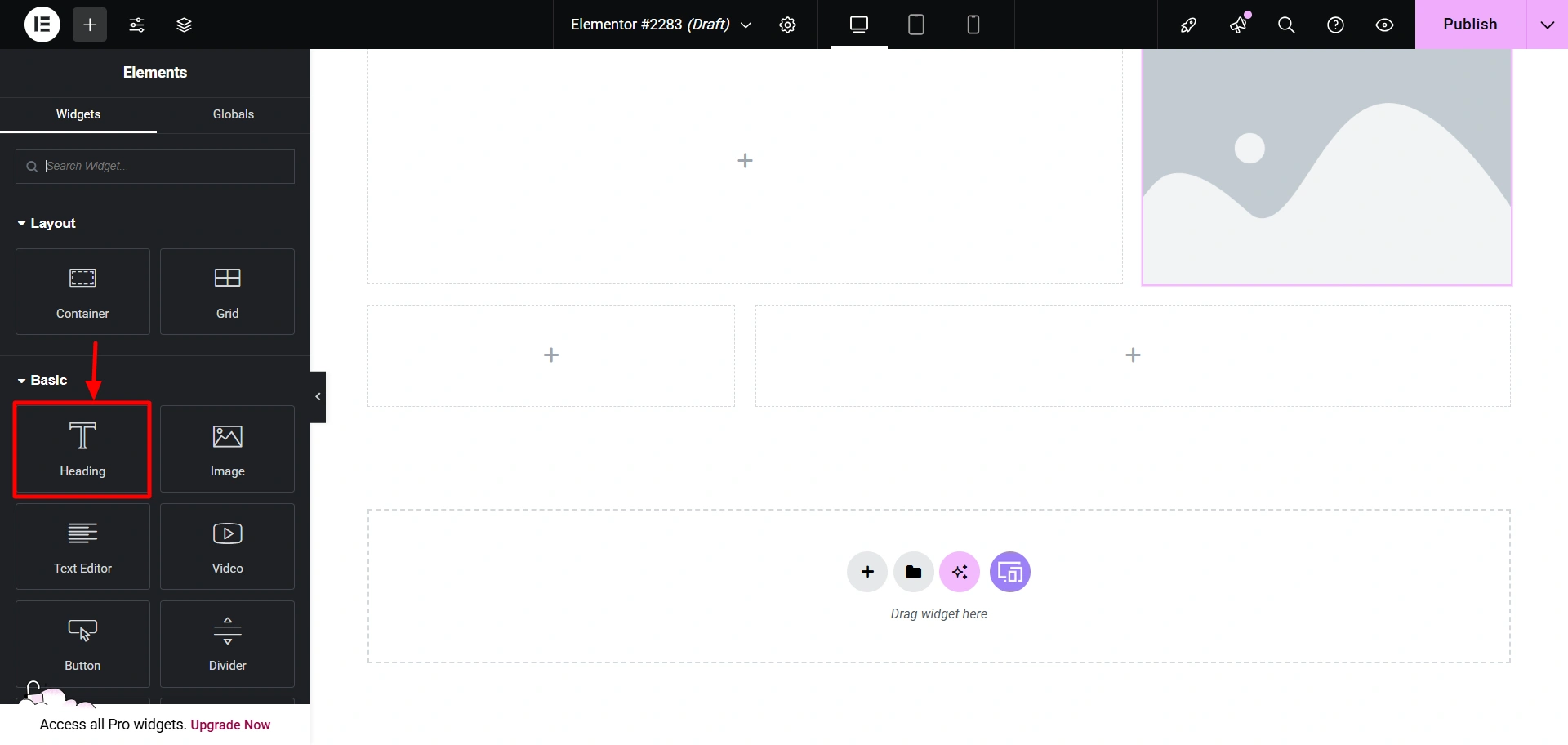The width and height of the screenshot is (1568, 745).
Task: Select the Image widget
Action: coord(227,449)
